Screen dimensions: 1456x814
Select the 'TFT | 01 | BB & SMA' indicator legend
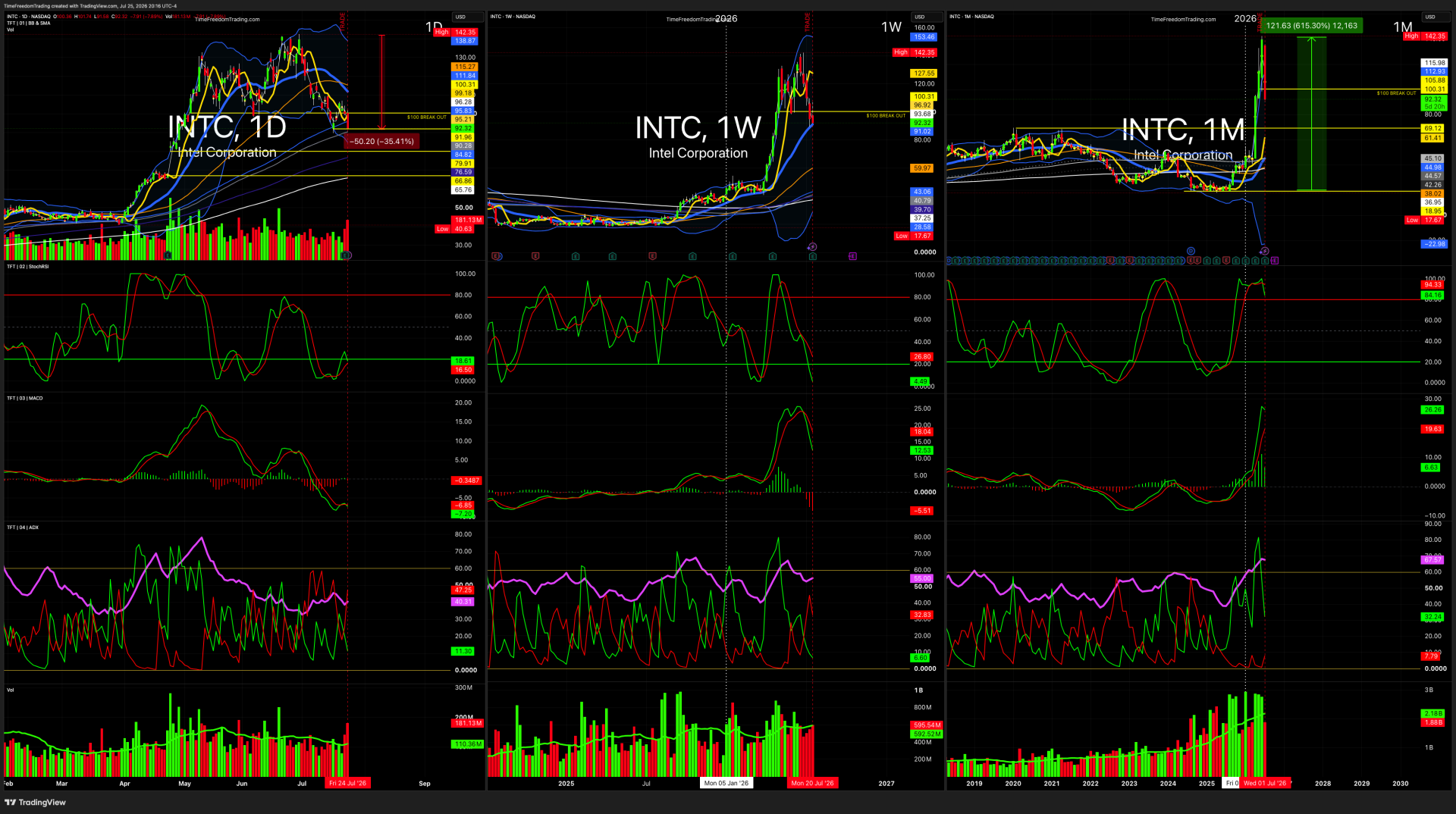[x=29, y=23]
